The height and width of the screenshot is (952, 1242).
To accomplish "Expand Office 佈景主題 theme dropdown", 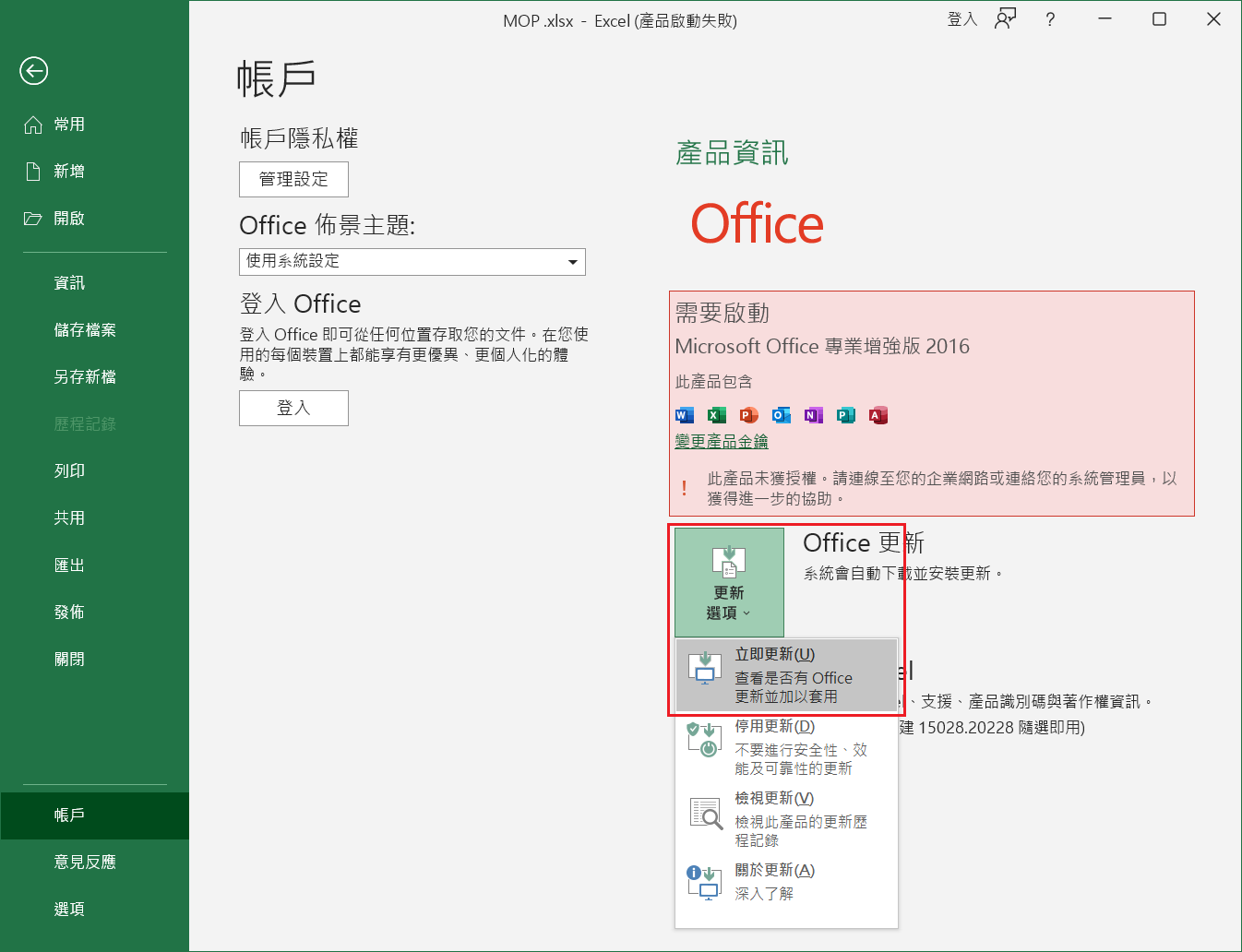I will (412, 262).
